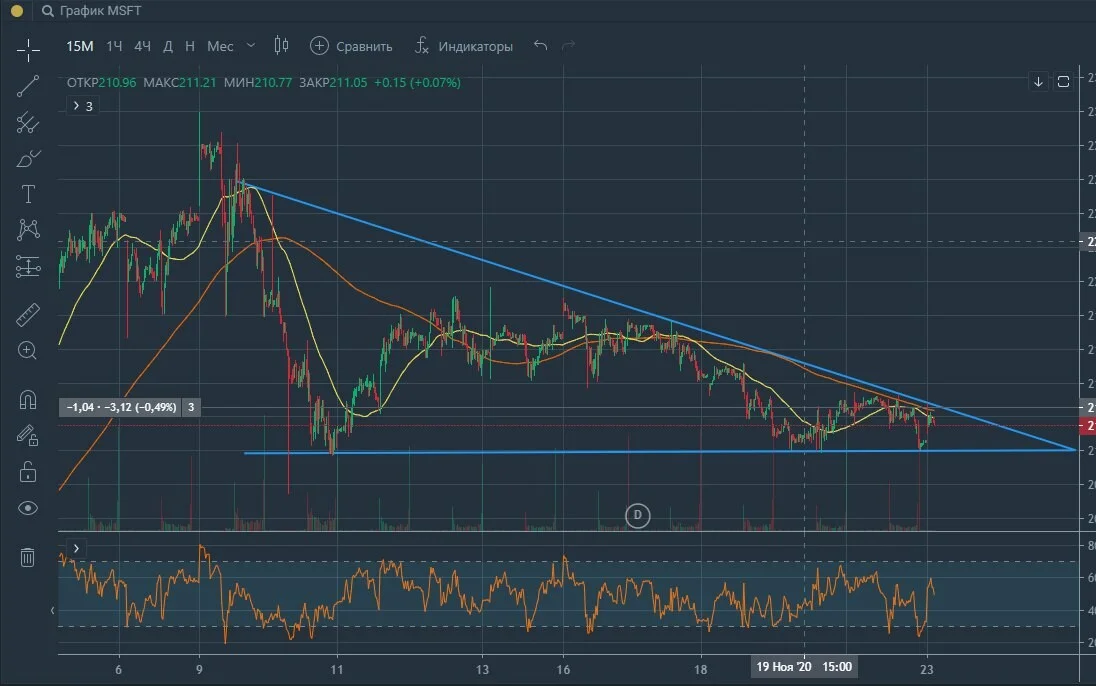Image resolution: width=1096 pixels, height=686 pixels.
Task: Open the chart patterns tool
Action: (x=28, y=230)
